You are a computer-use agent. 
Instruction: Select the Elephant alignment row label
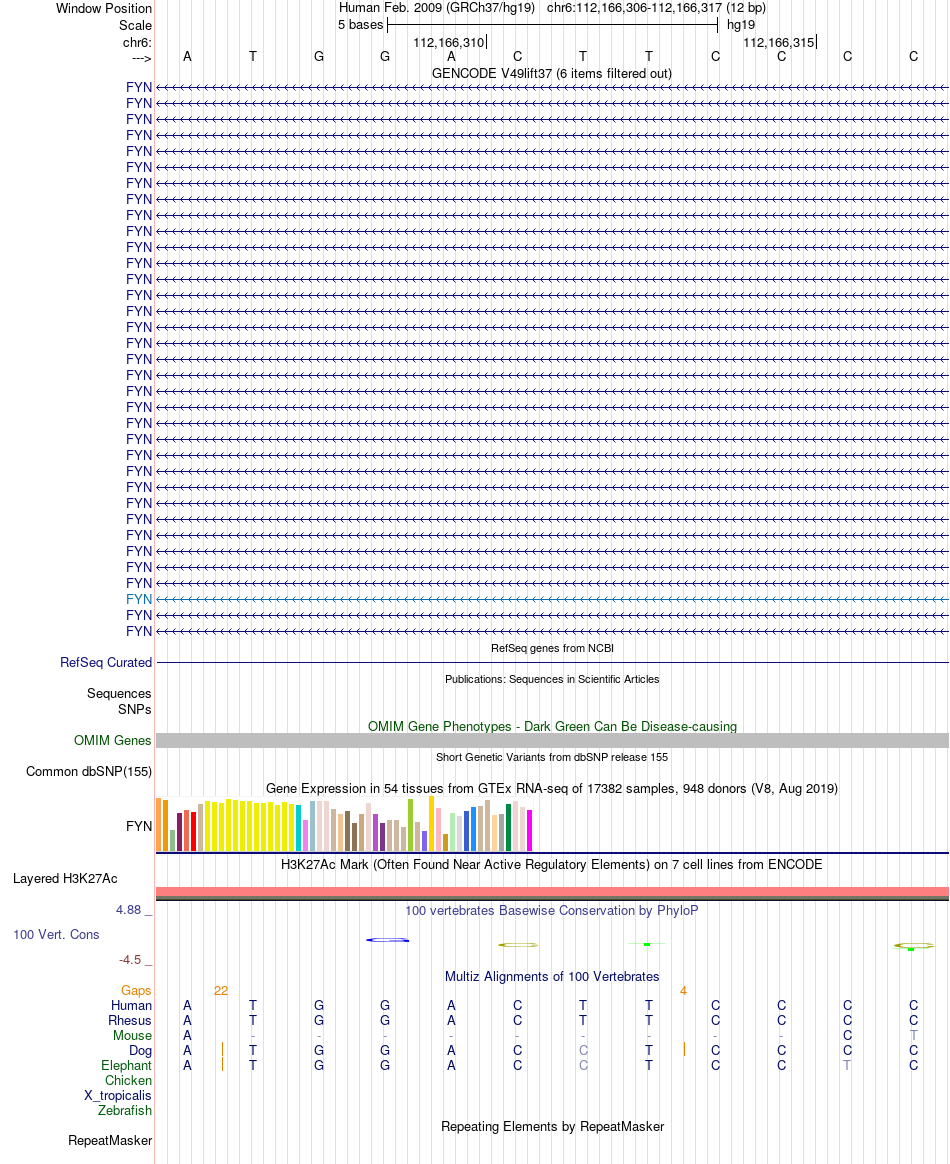pyautogui.click(x=126, y=1065)
